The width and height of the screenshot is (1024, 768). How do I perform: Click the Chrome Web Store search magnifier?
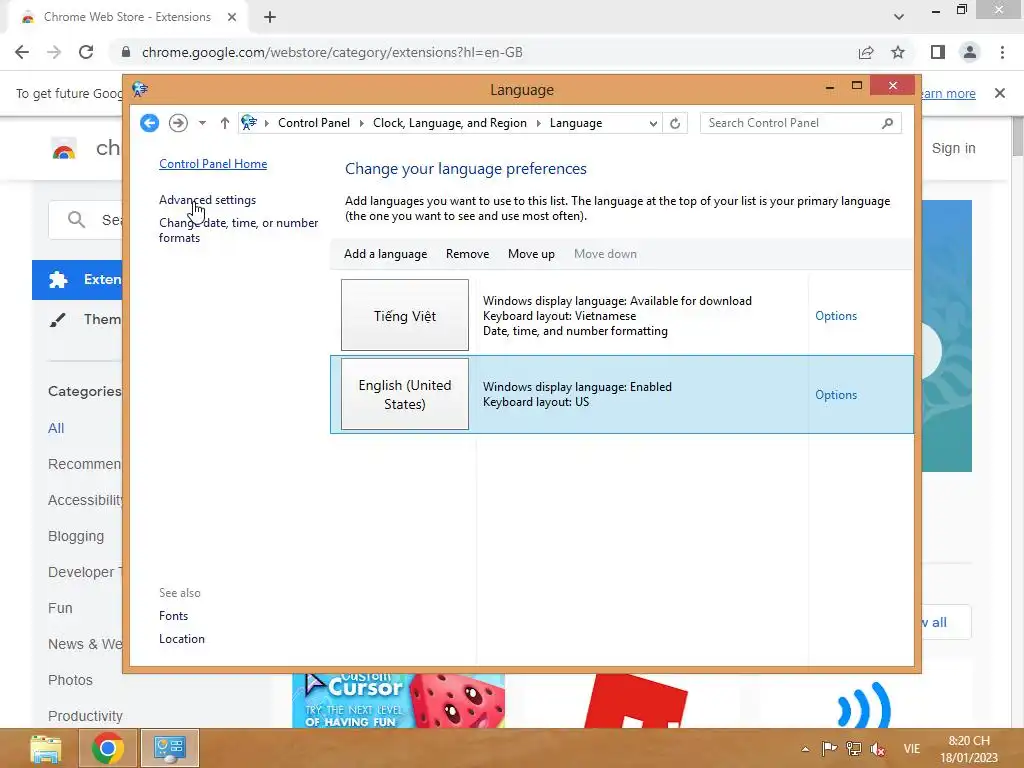76,220
